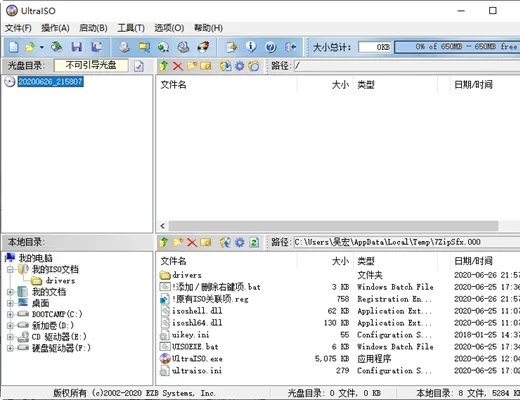
Task: Click New Folder icon in local toolbar
Action: (178, 242)
